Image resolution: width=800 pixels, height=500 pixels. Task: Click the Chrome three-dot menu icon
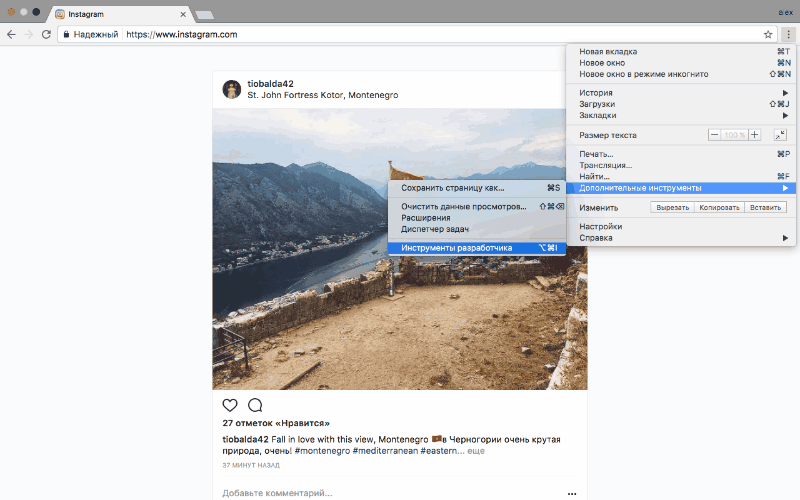[788, 35]
